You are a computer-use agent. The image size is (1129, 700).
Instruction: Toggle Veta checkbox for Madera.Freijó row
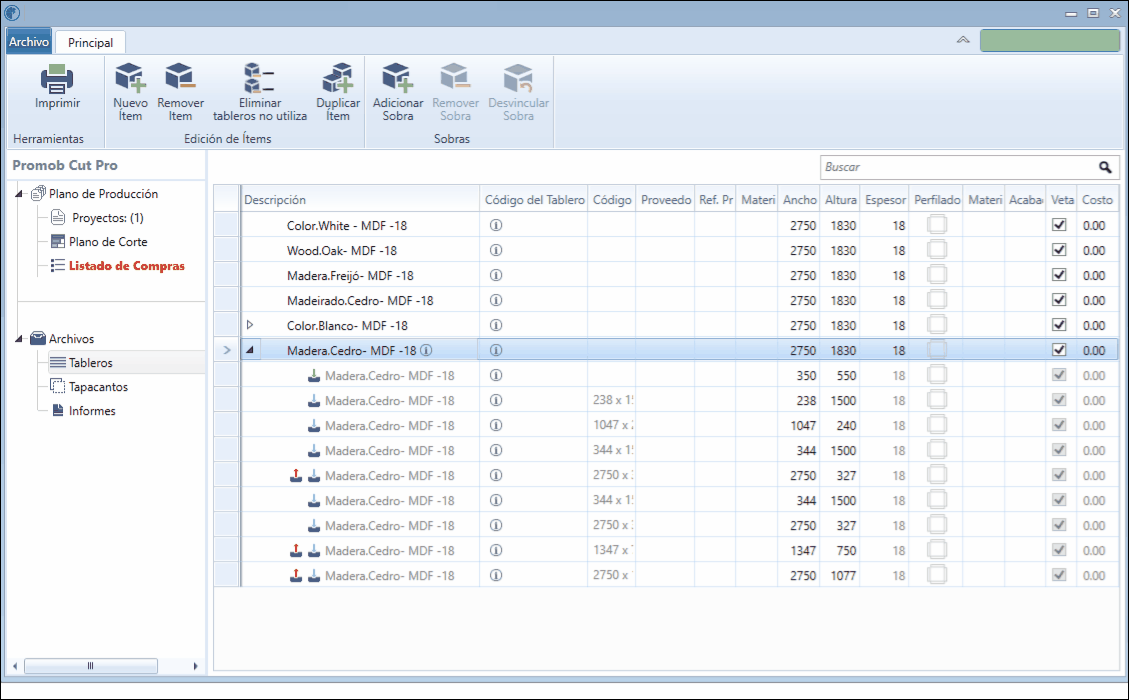[1059, 275]
